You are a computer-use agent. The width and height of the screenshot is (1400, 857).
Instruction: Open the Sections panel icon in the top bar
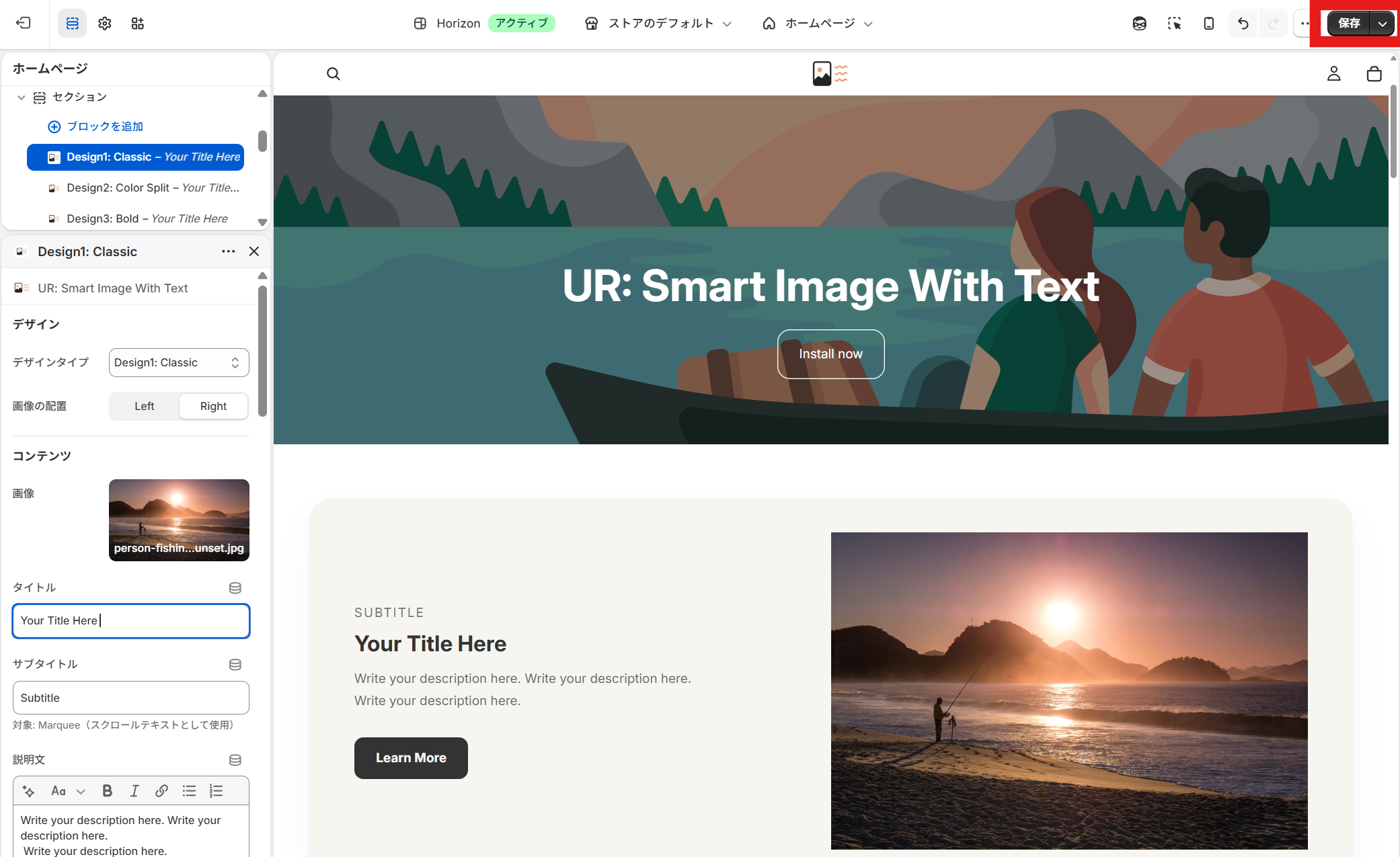coord(73,24)
